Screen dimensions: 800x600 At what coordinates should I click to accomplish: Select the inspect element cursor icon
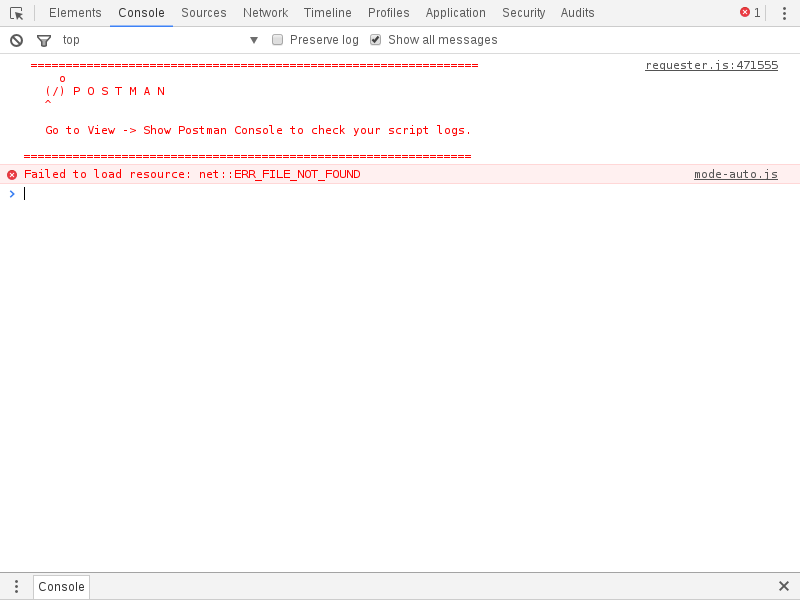coord(16,13)
